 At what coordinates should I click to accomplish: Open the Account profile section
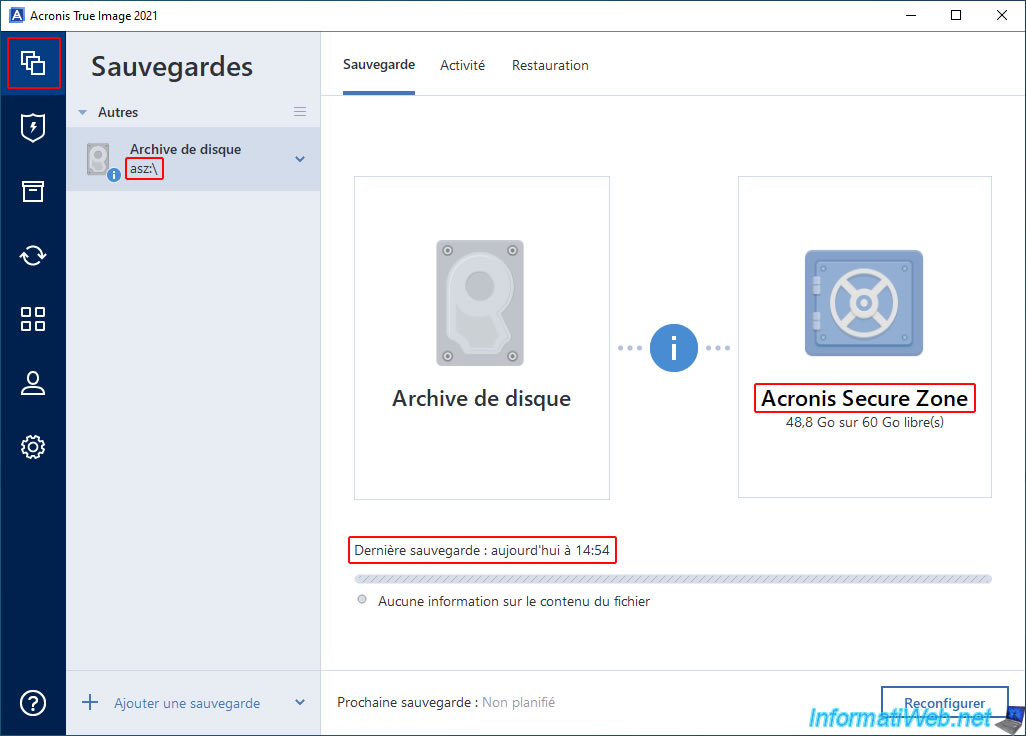click(33, 383)
